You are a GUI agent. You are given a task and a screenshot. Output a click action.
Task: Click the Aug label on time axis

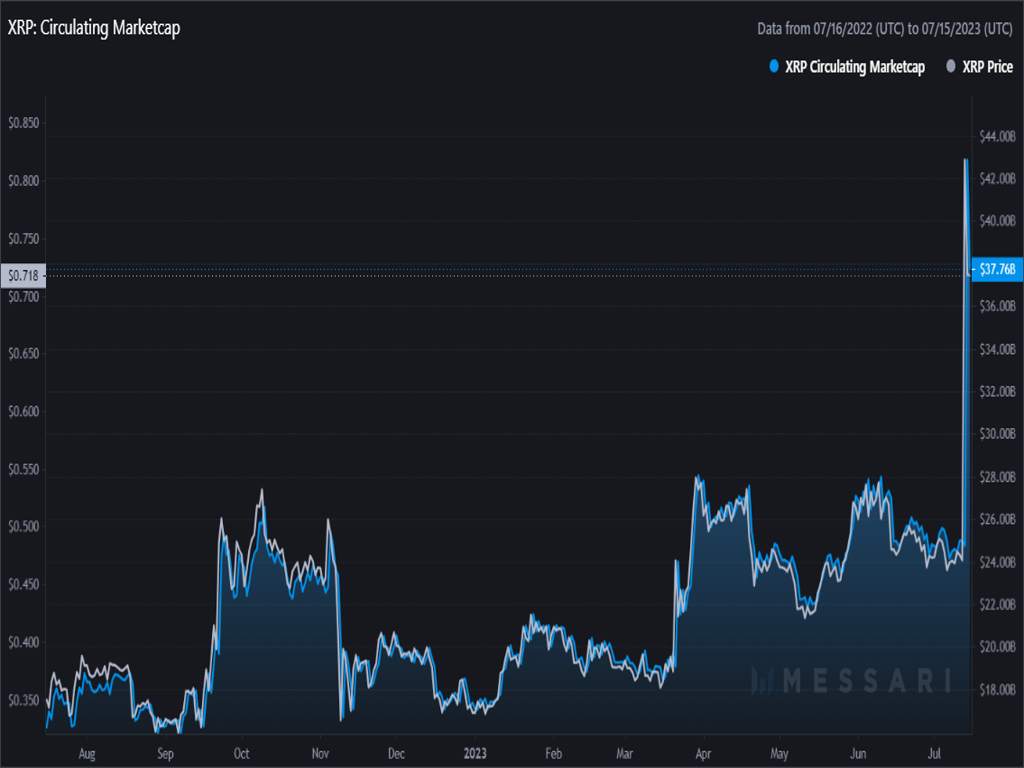[x=87, y=753]
